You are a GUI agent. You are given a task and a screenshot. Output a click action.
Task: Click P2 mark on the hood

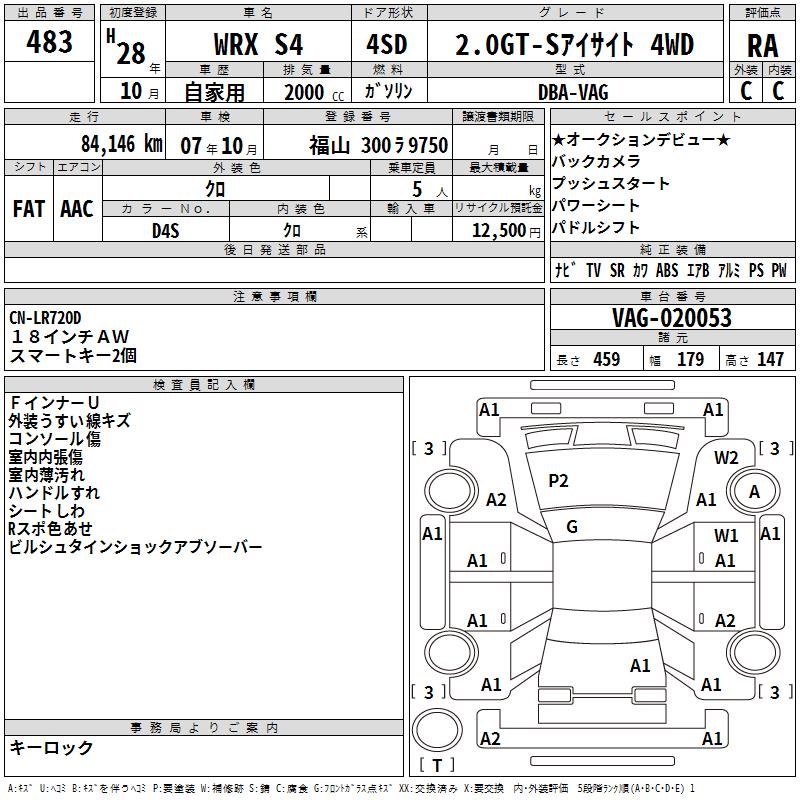pyautogui.click(x=558, y=481)
